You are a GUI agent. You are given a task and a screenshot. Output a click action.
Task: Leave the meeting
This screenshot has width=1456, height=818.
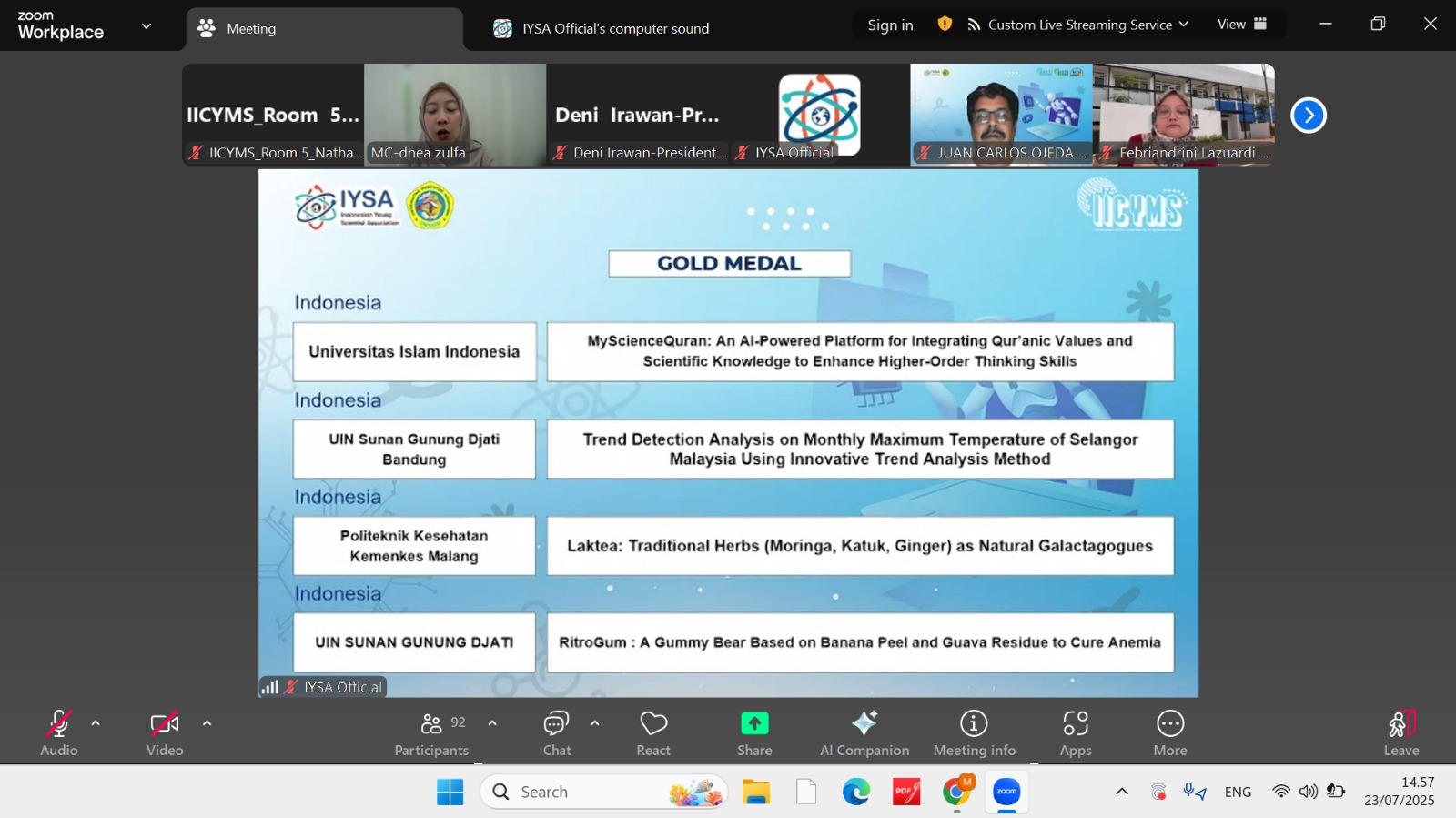[x=1400, y=732]
